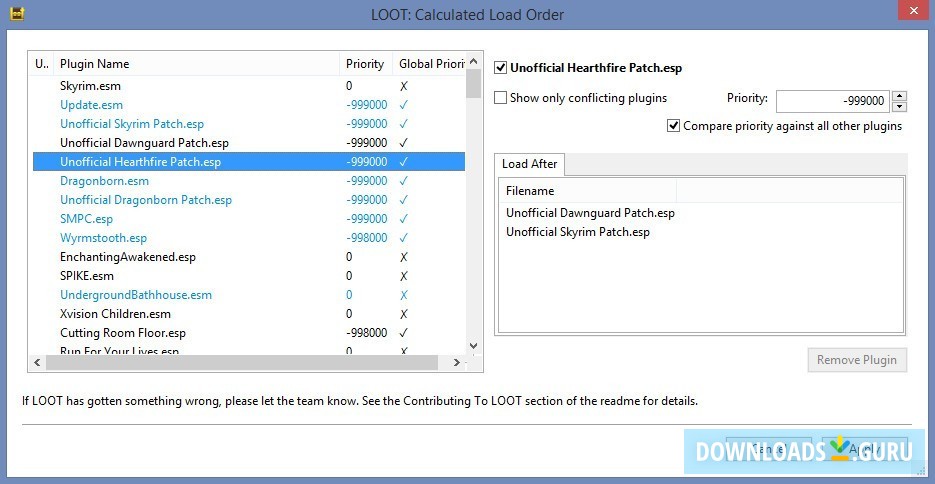Screen dimensions: 935x484
Task: Click the horizontal scrollbar left arrow
Action: pos(38,362)
